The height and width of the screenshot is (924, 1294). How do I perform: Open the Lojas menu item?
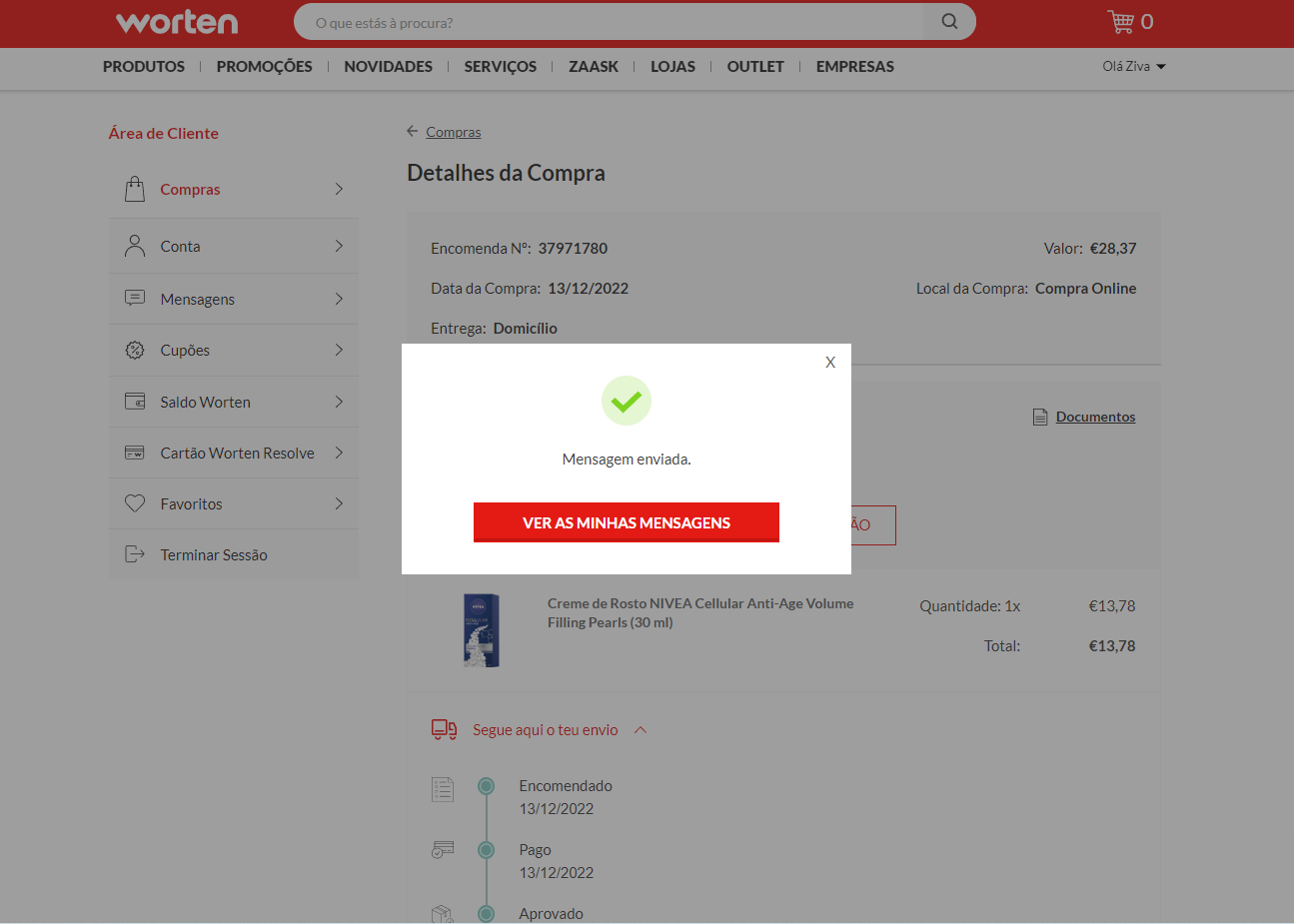(x=672, y=67)
